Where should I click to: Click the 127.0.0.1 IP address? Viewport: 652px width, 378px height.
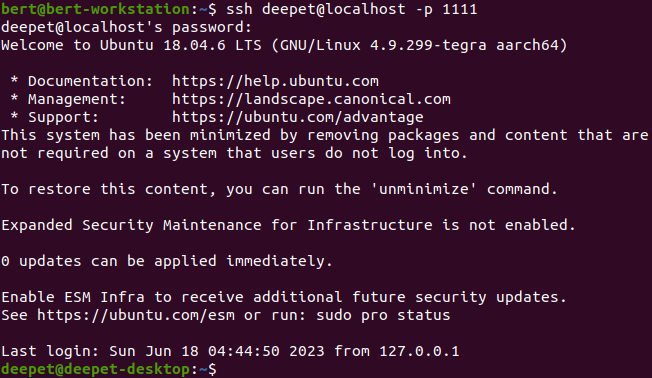coord(419,351)
